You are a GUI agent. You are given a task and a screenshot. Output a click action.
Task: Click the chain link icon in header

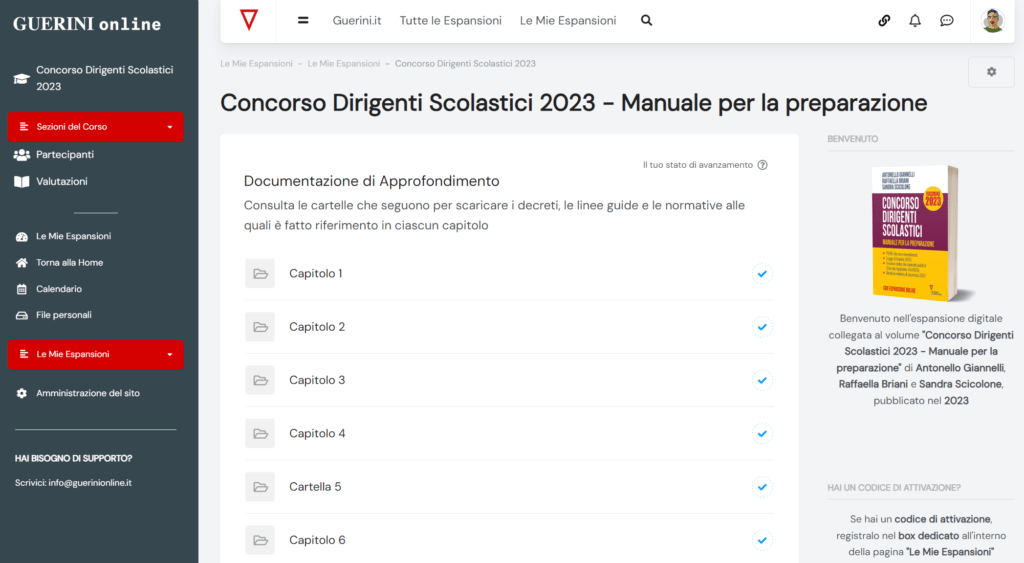coord(884,20)
